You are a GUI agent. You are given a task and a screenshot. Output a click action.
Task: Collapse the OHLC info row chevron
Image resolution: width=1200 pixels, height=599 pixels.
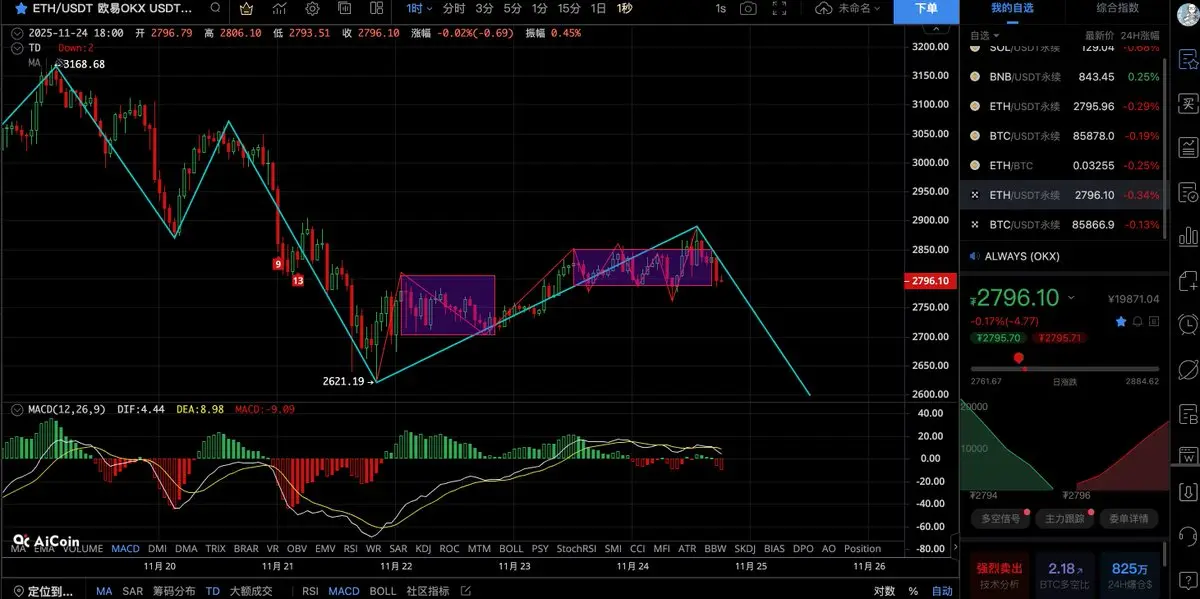[18, 33]
